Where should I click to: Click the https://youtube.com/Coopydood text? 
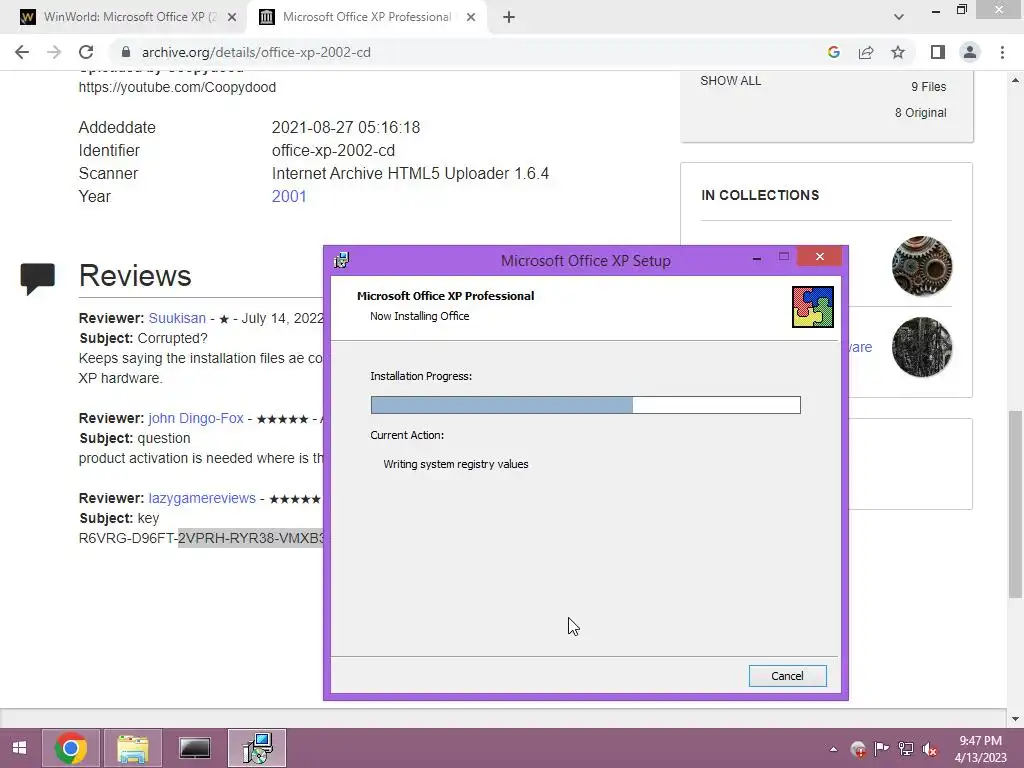(177, 87)
